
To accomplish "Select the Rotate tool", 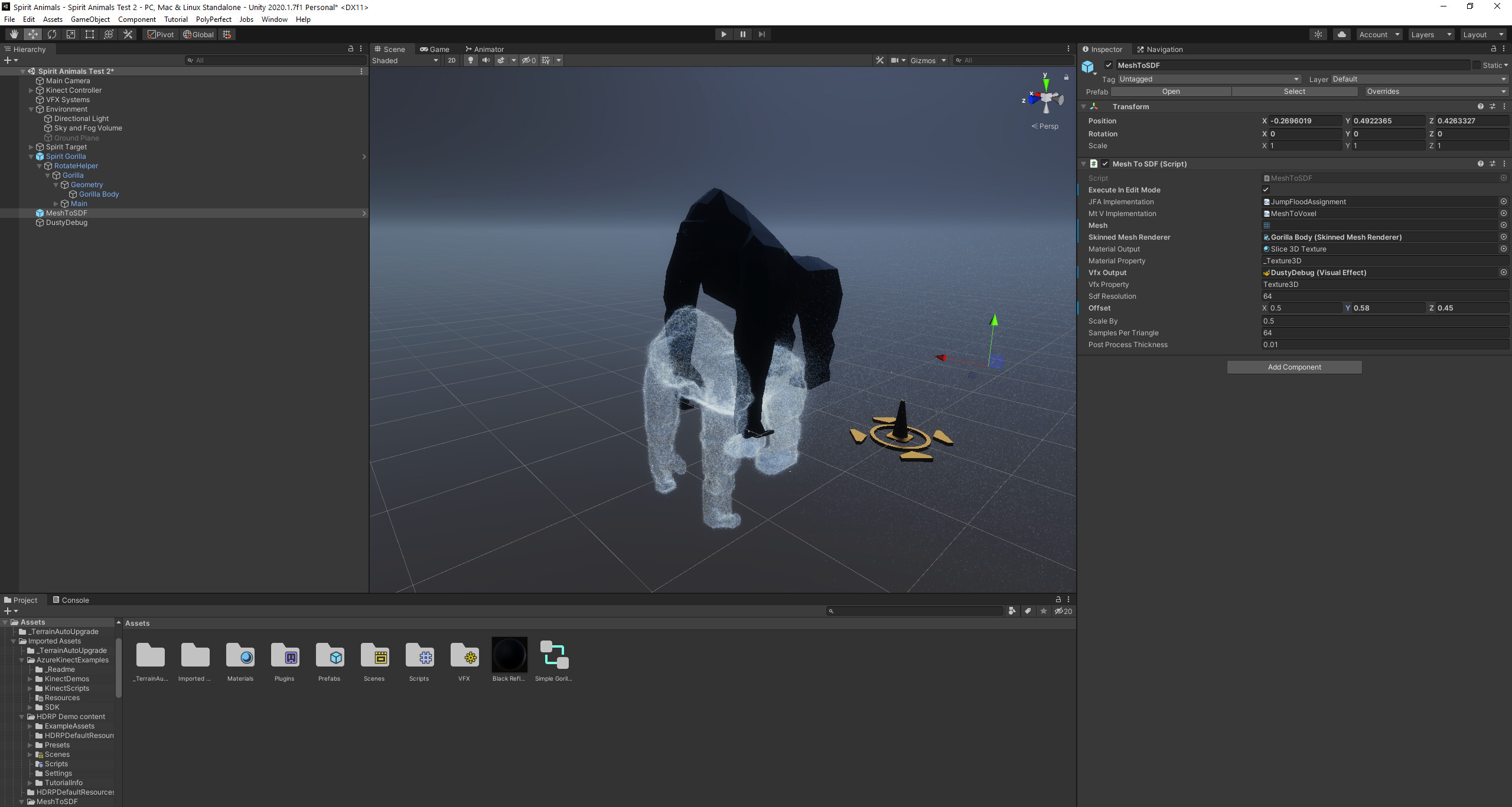I will tap(52, 34).
